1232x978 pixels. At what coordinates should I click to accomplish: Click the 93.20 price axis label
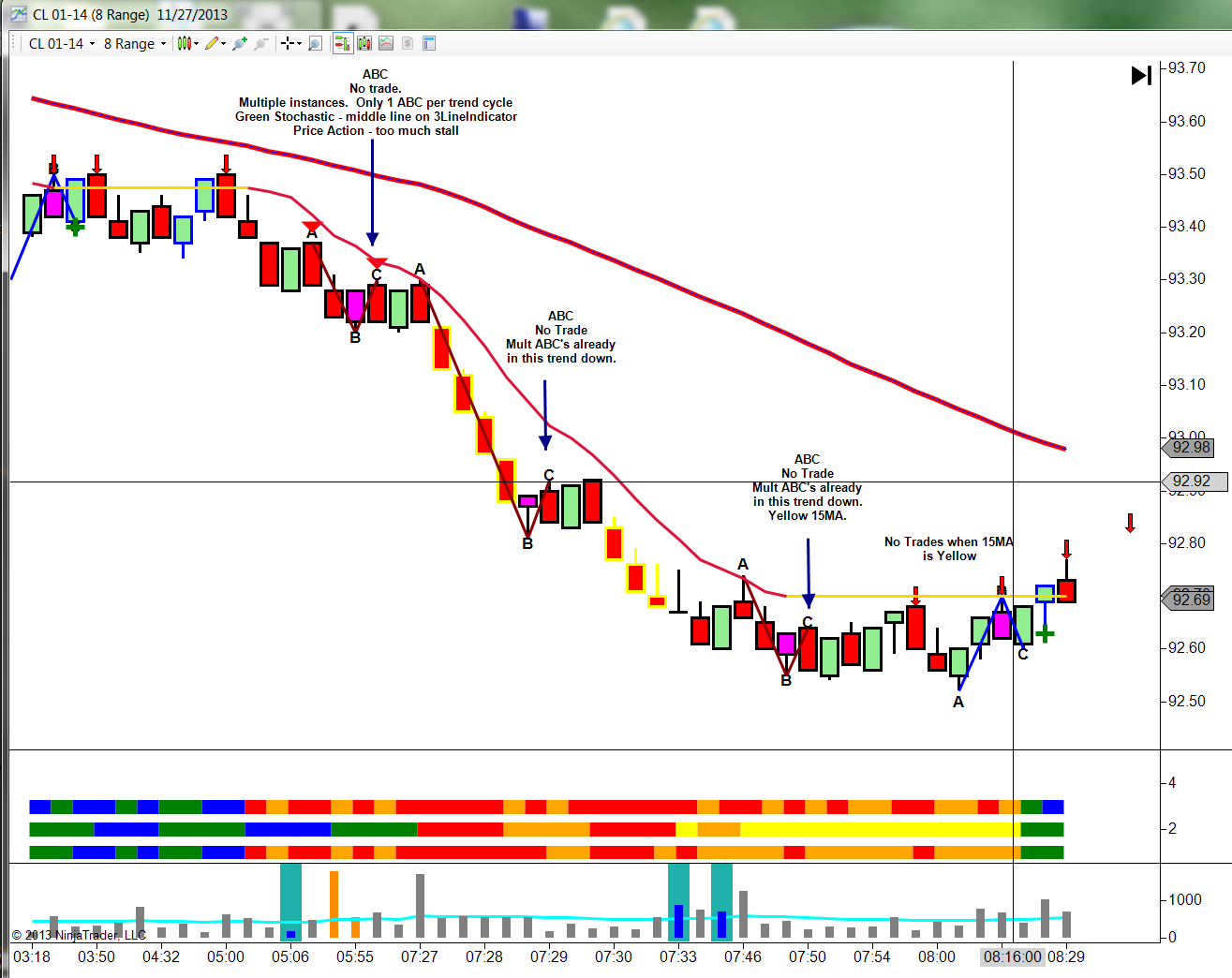[x=1187, y=332]
